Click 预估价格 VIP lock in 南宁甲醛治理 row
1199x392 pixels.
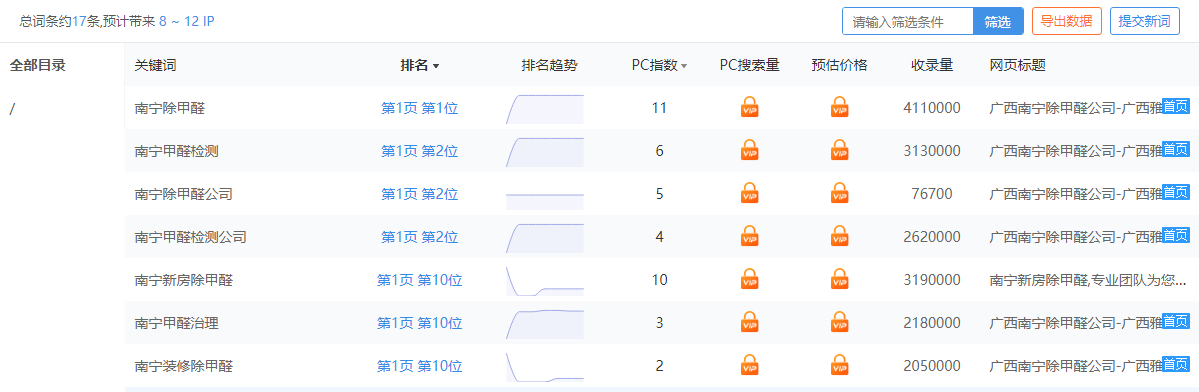(x=840, y=322)
